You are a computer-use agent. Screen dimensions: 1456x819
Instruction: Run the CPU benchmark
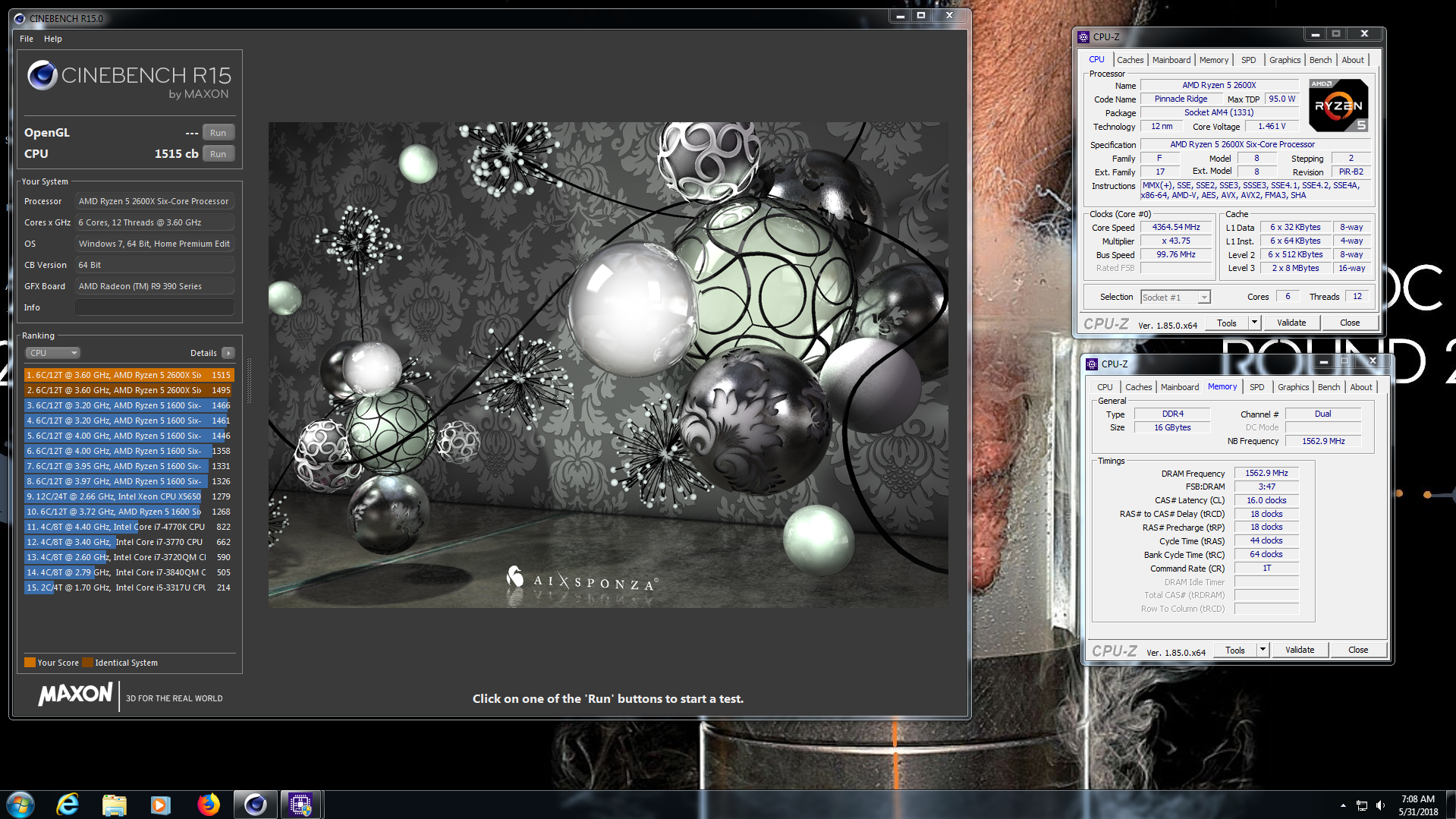pyautogui.click(x=219, y=154)
